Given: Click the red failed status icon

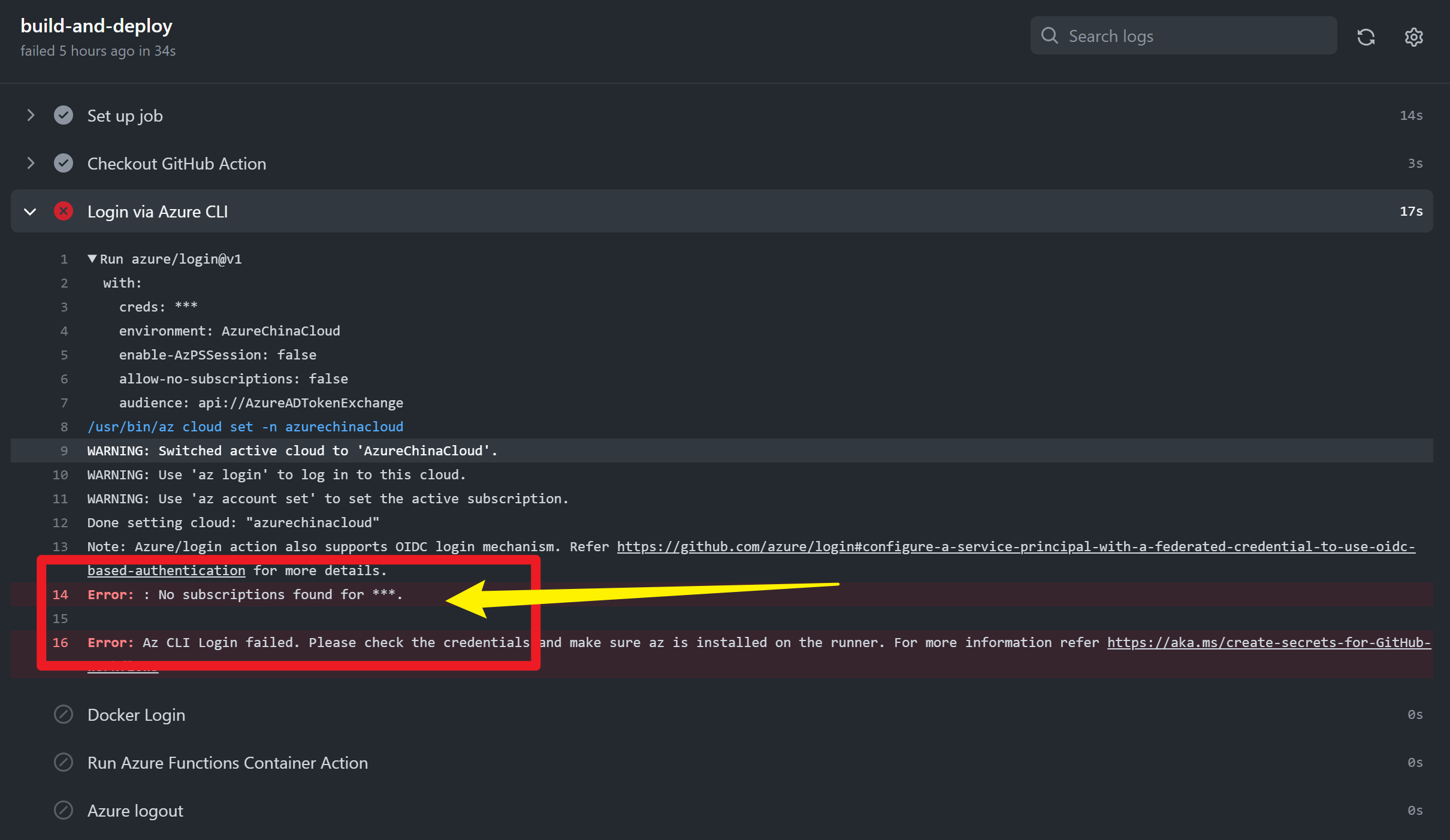Looking at the screenshot, I should click(64, 211).
